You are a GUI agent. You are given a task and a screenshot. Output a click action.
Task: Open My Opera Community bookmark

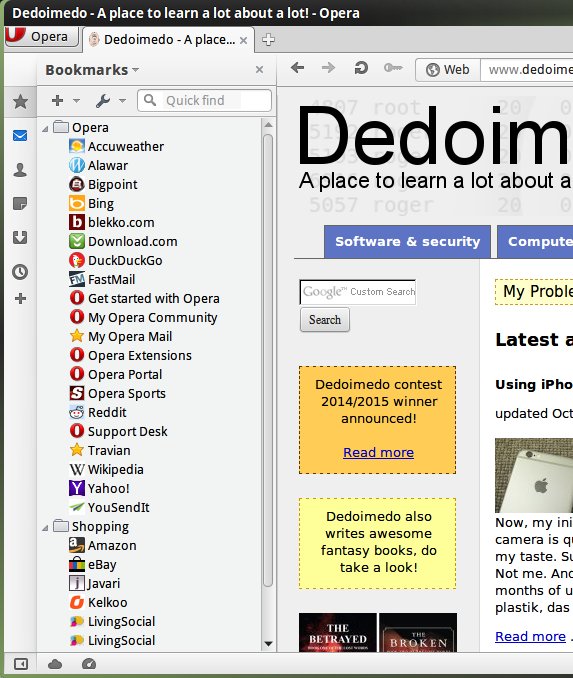(x=143, y=318)
